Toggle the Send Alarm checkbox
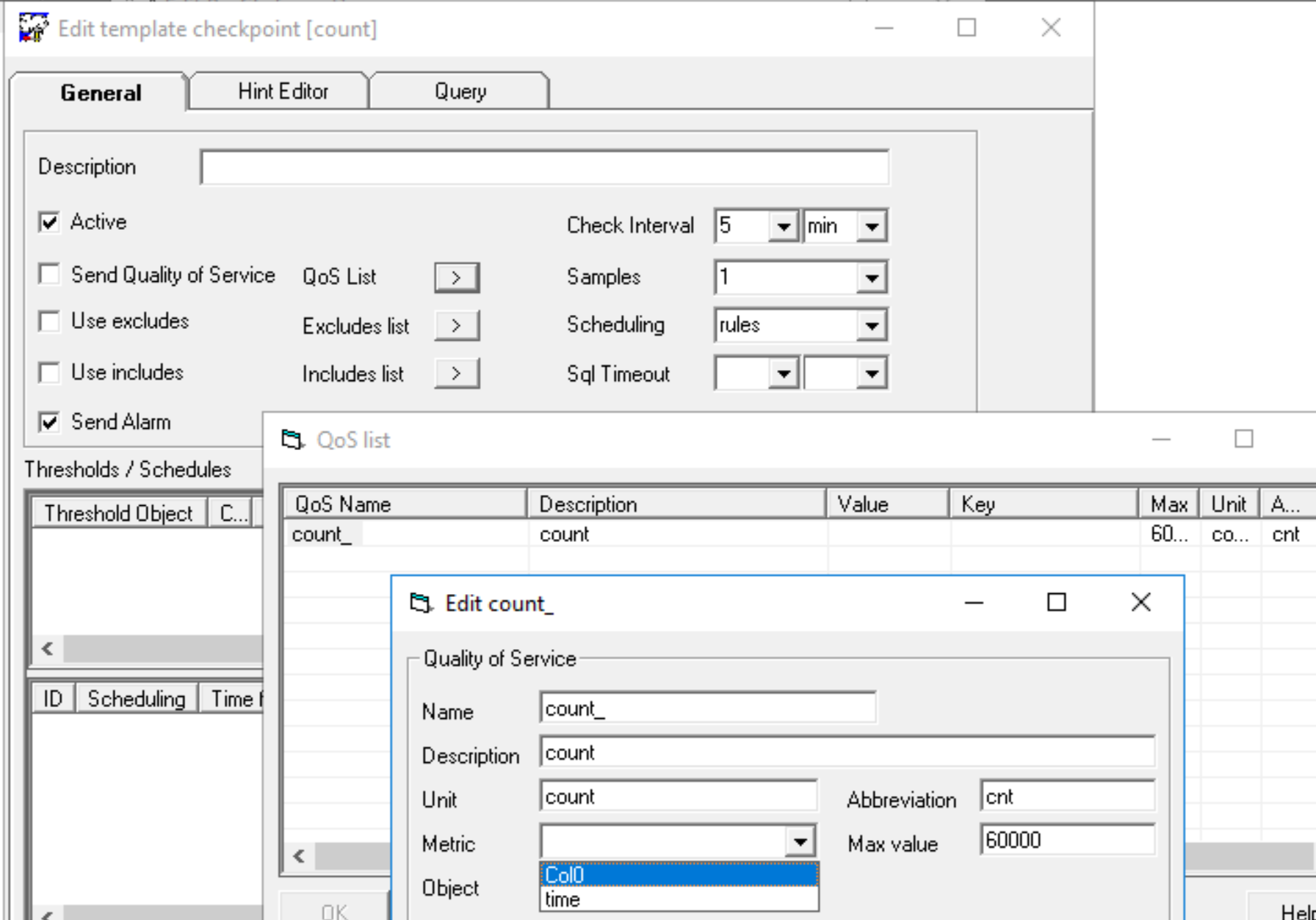Image resolution: width=1316 pixels, height=920 pixels. [x=49, y=422]
